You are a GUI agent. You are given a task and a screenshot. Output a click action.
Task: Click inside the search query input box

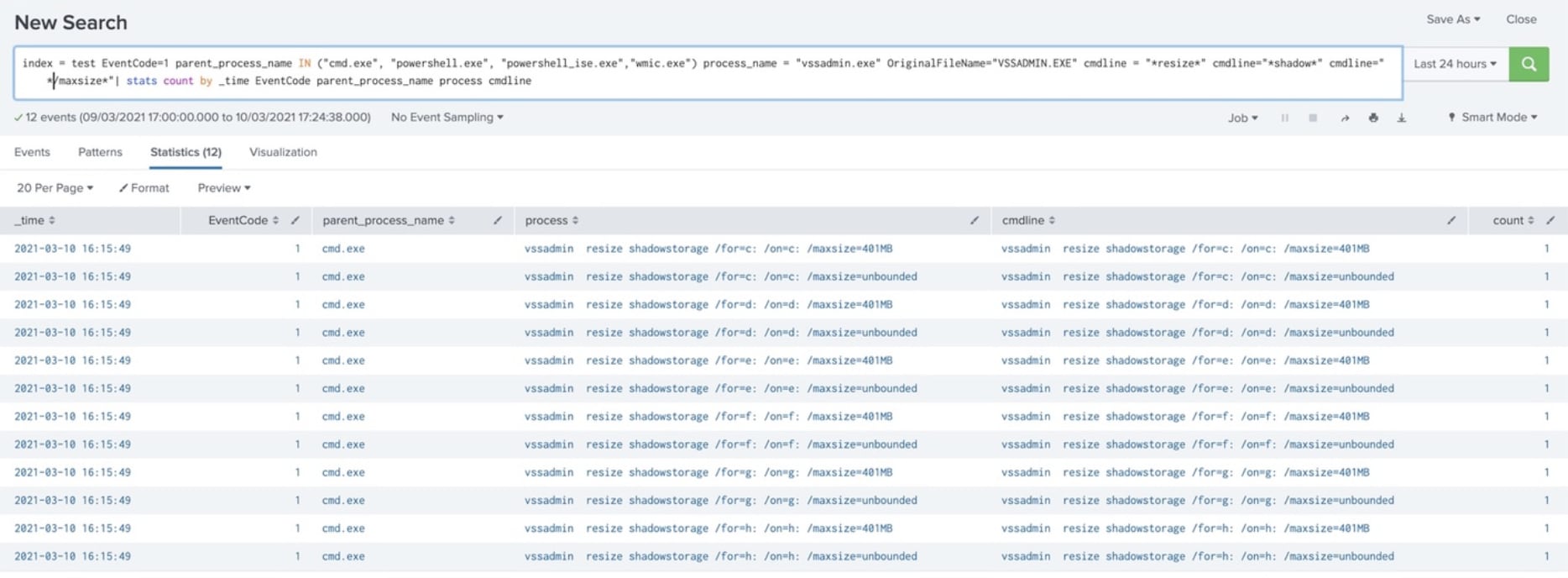(708, 72)
